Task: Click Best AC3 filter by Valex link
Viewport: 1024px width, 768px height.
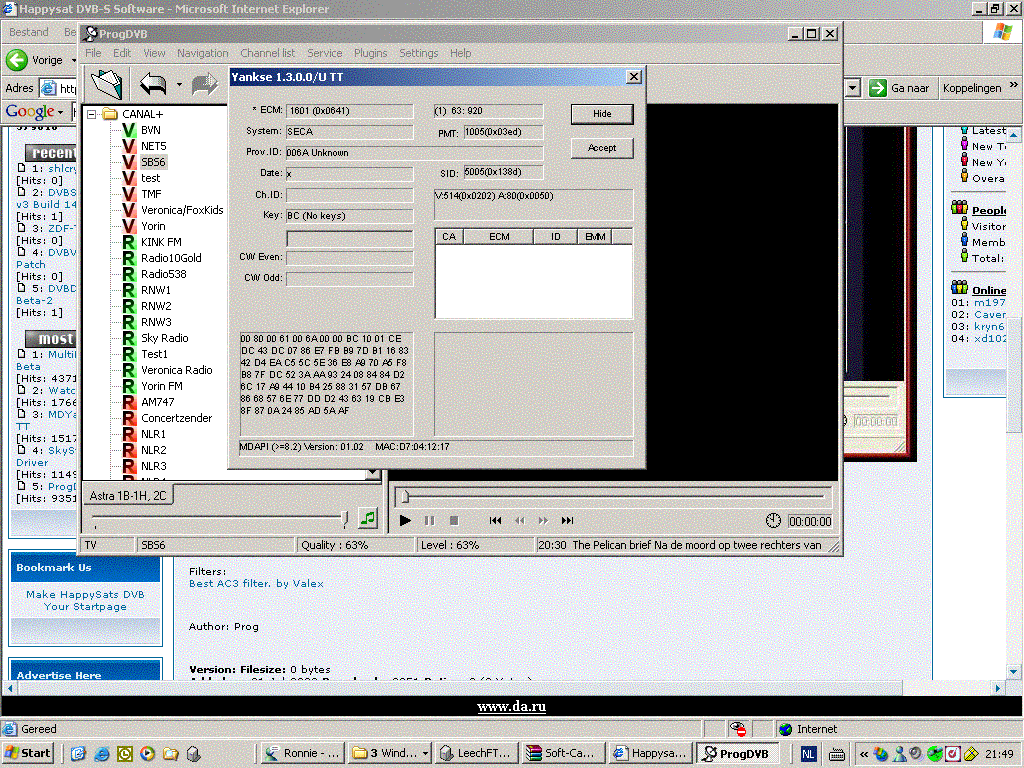Action: [256, 583]
